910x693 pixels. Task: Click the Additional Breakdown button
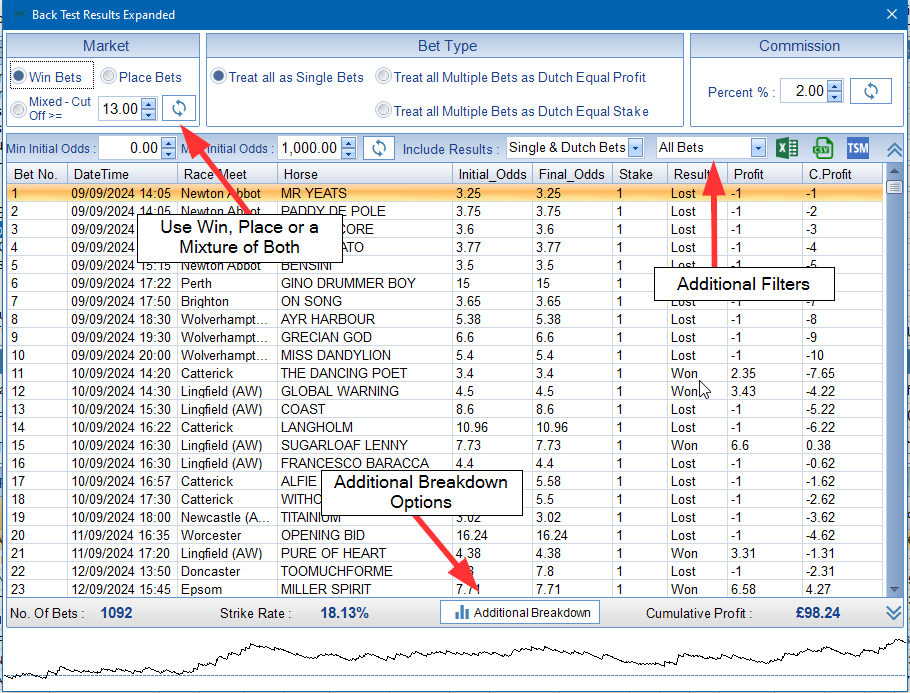click(520, 613)
